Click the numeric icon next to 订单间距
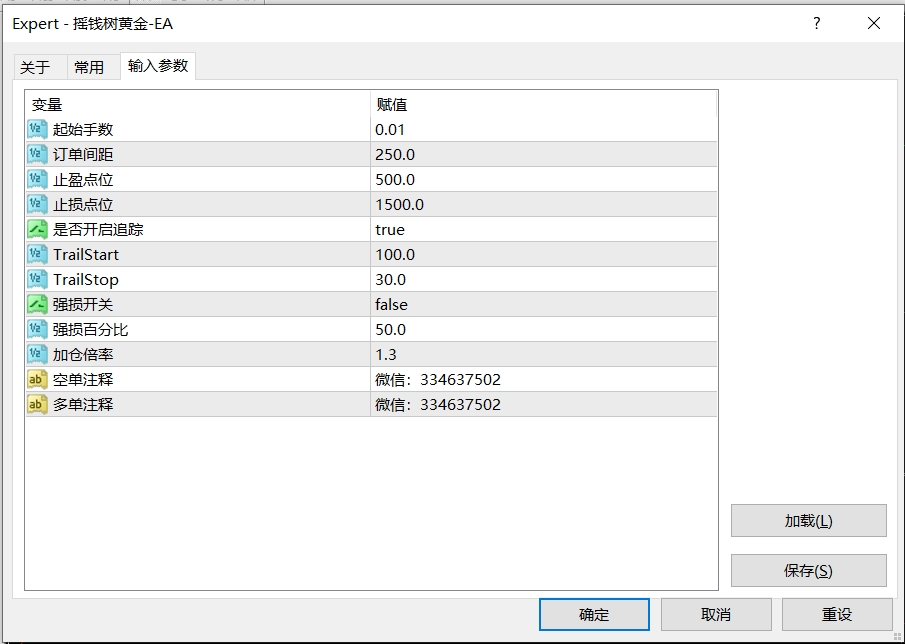Image resolution: width=905 pixels, height=644 pixels. click(x=37, y=154)
